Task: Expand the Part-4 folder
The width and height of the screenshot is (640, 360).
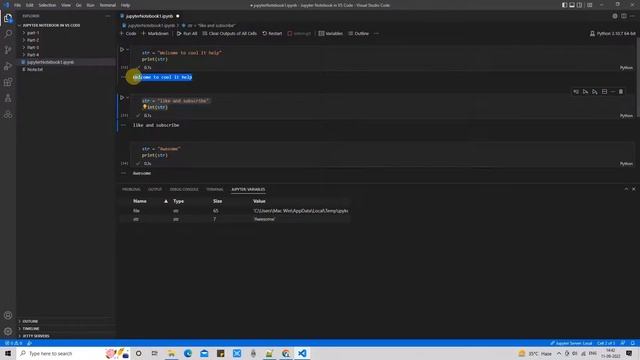Action: [x=65, y=55]
